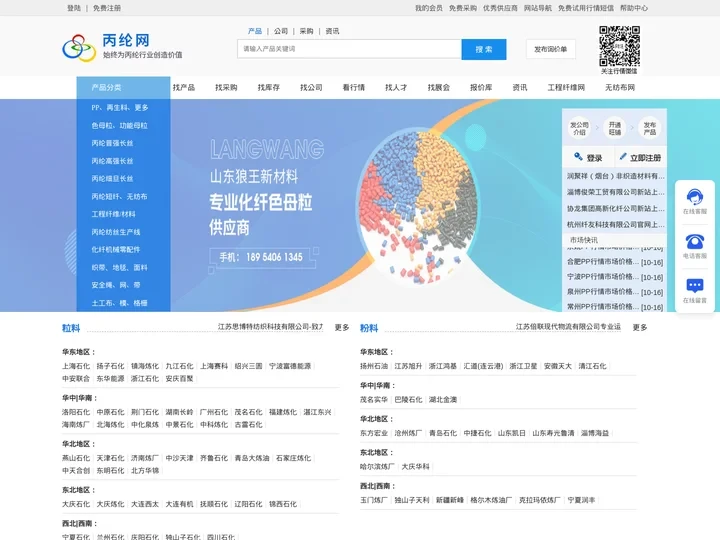720x540 pixels.
Task: Open 江苏思博特纺织科技有限公司 scrolling ad link
Action: pos(270,326)
